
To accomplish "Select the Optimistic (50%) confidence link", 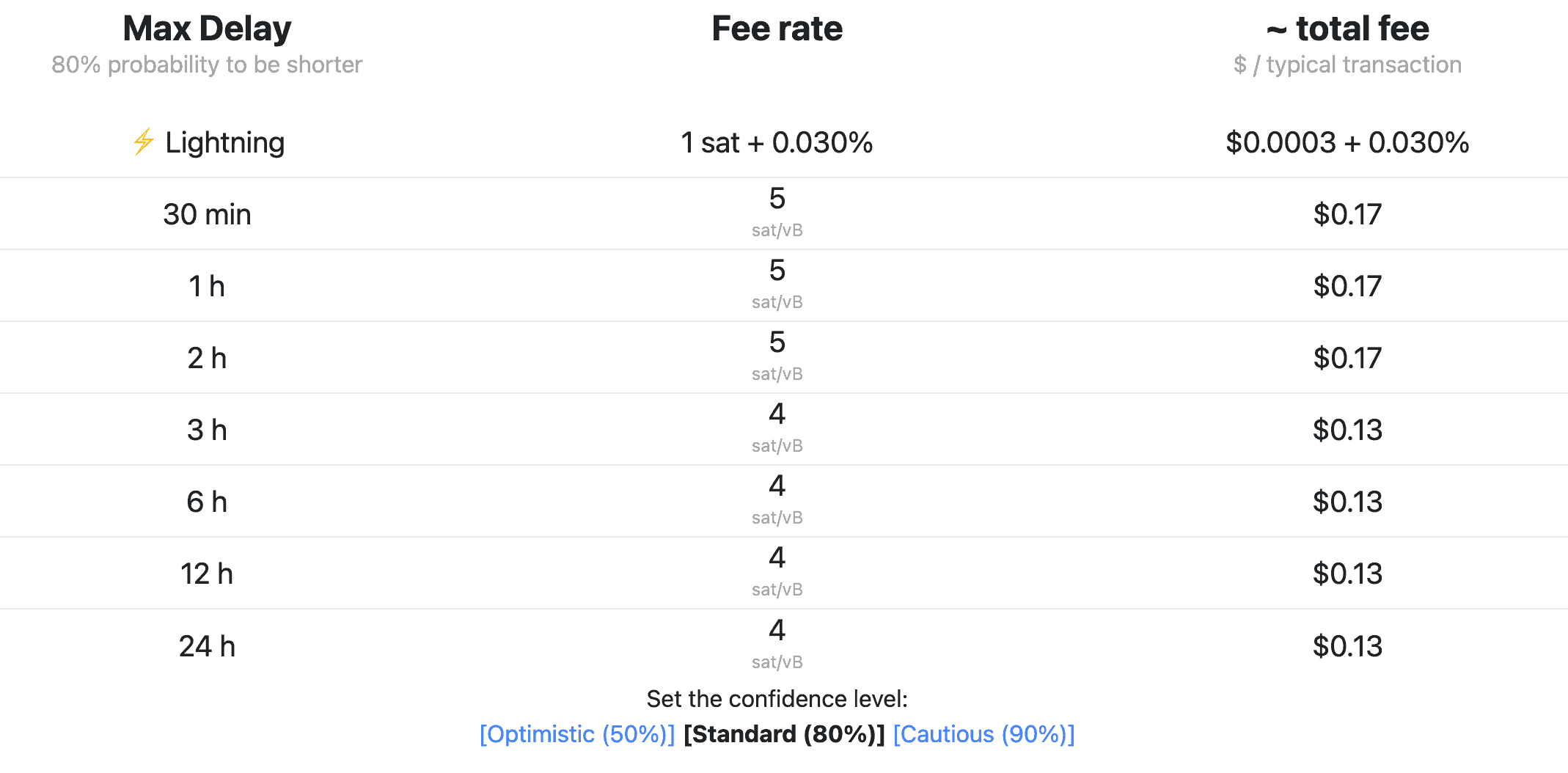I will coord(576,734).
